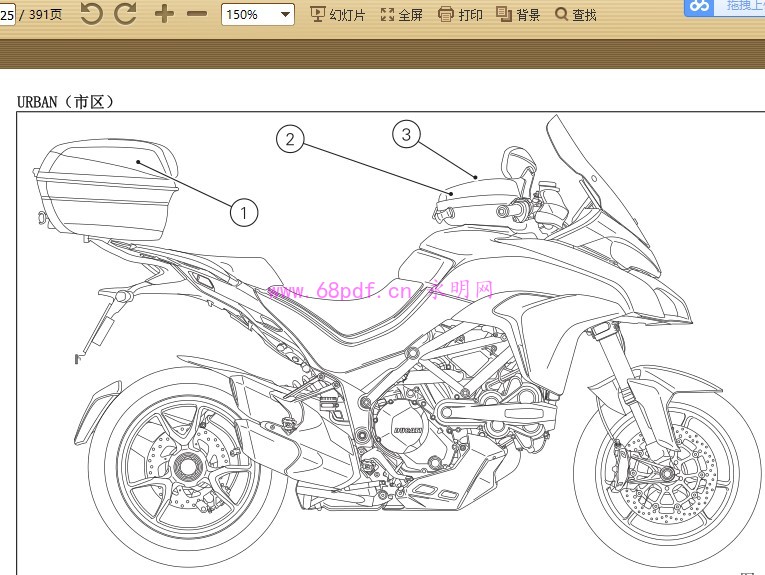This screenshot has height=575, width=765.
Task: Click callout number 2 in diagram
Action: click(x=290, y=139)
